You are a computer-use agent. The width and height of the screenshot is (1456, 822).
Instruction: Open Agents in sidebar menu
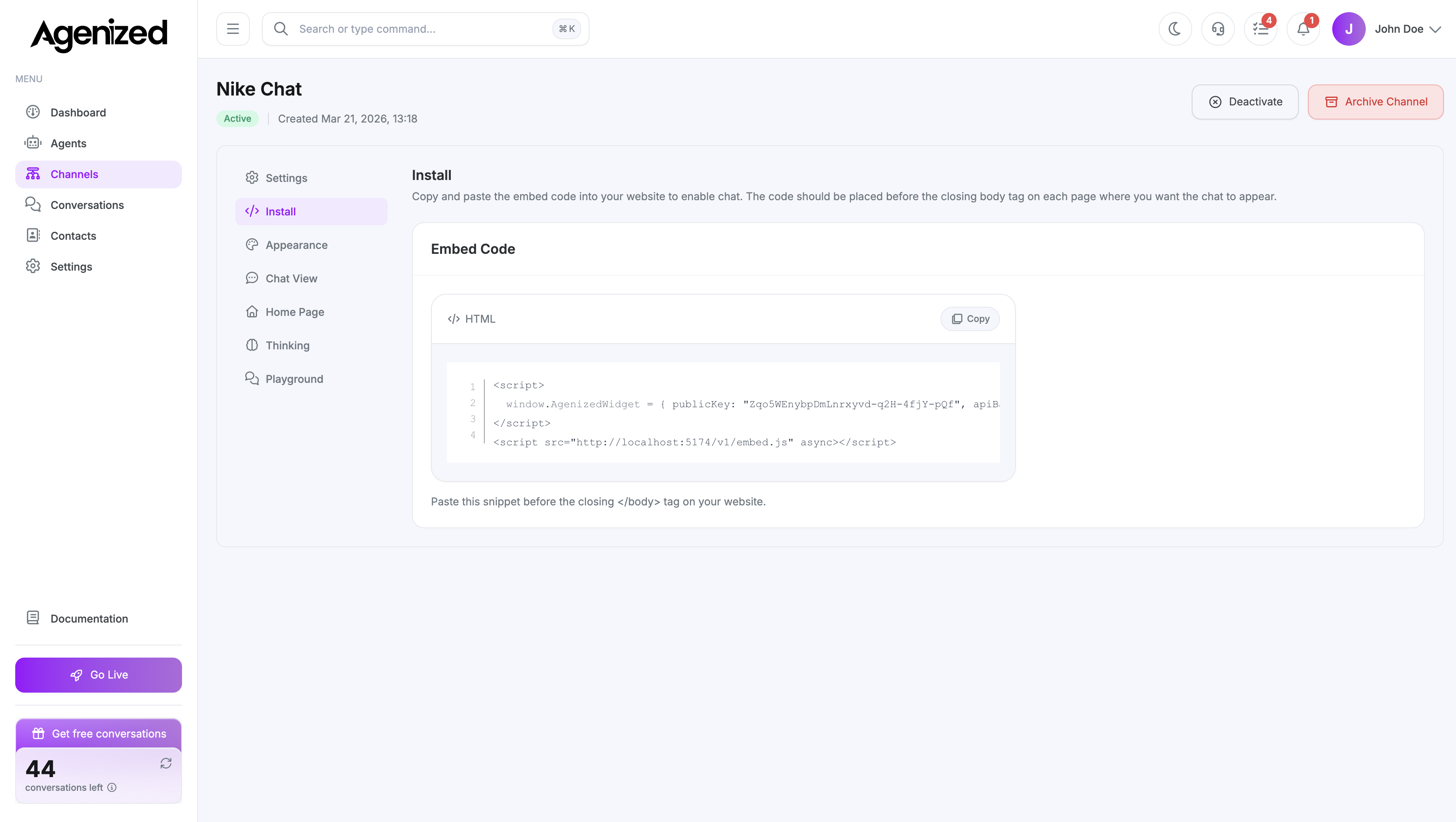98,143
